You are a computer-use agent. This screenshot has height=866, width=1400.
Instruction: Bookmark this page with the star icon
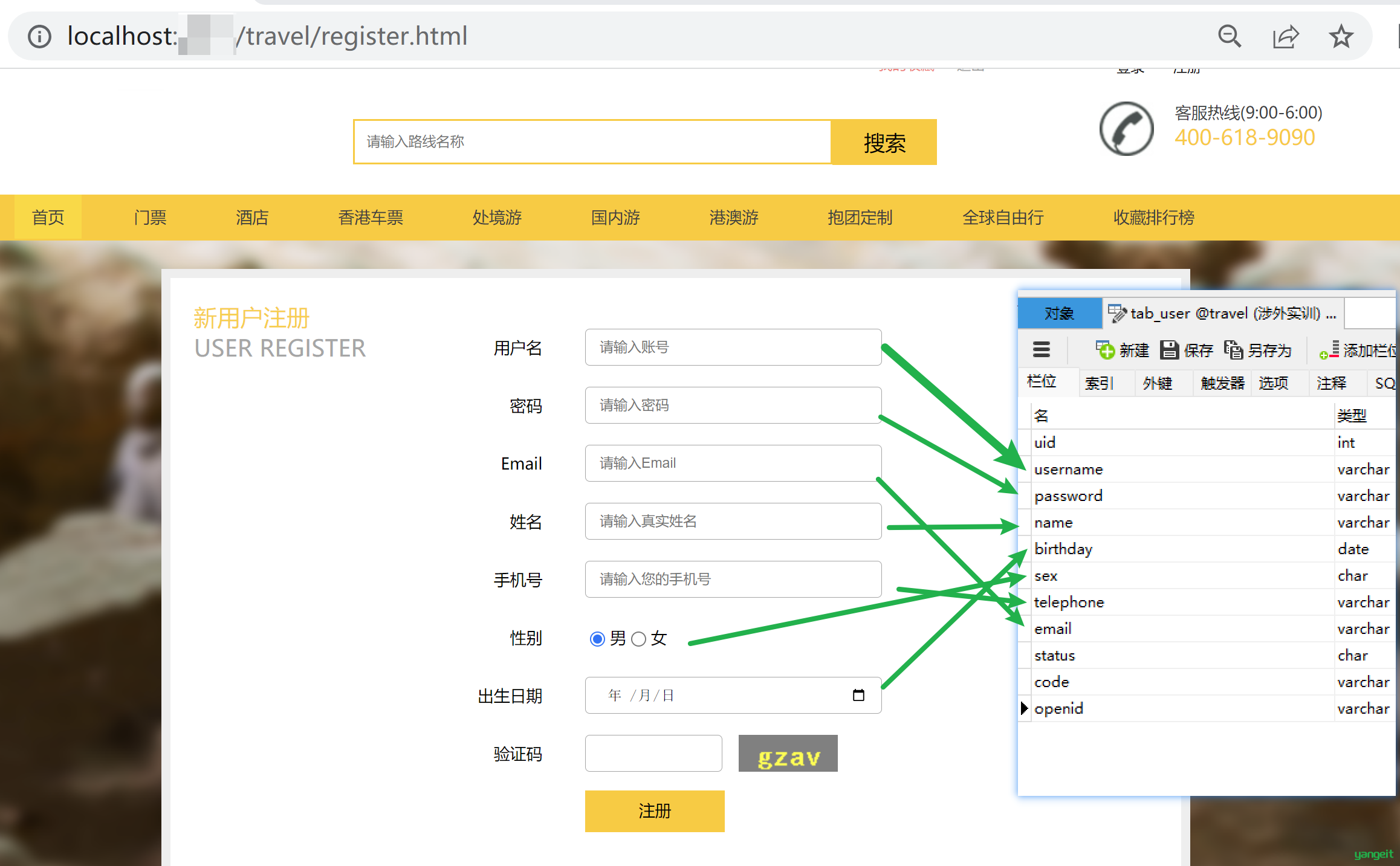tap(1341, 36)
